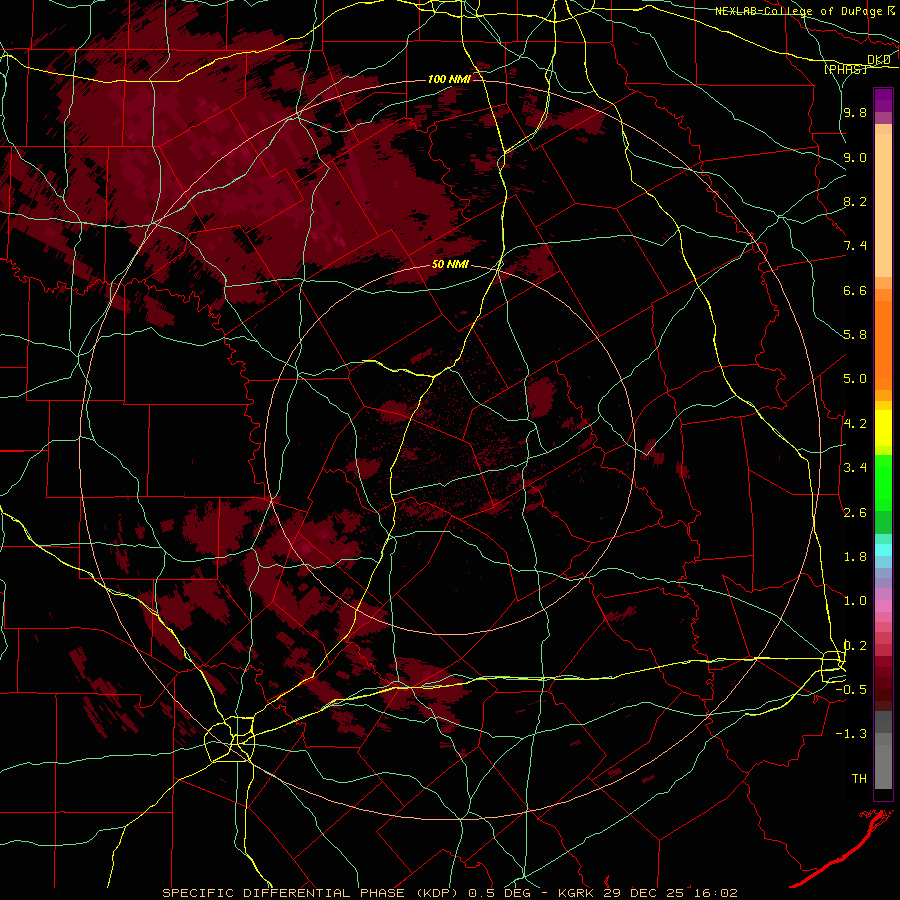Click the -1.3 value on the scale

pos(851,734)
